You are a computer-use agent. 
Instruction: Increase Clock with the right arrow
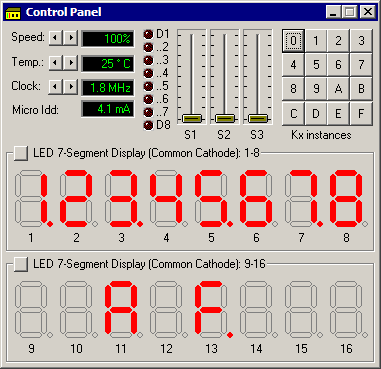coord(71,87)
